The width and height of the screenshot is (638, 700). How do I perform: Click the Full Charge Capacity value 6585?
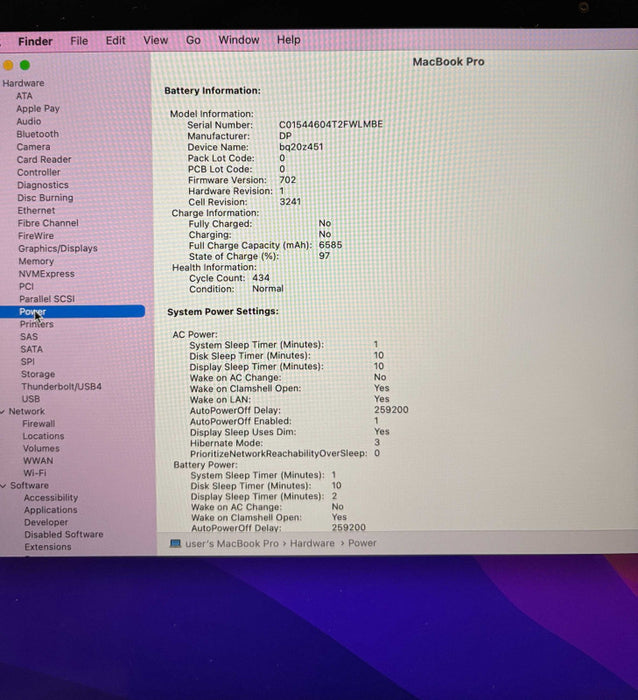[330, 245]
